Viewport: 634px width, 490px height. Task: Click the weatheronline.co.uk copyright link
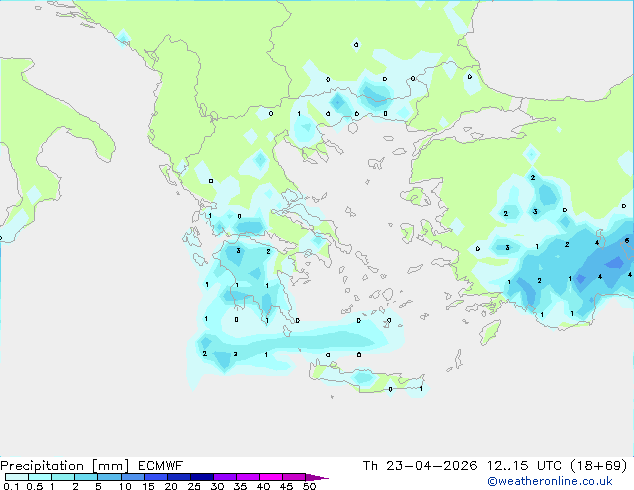[x=550, y=481]
